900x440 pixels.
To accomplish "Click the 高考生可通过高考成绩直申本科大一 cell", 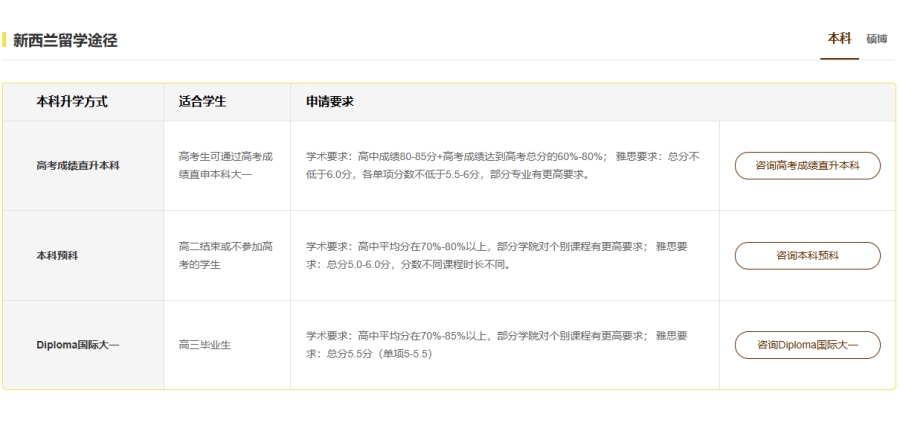I will tap(226, 166).
